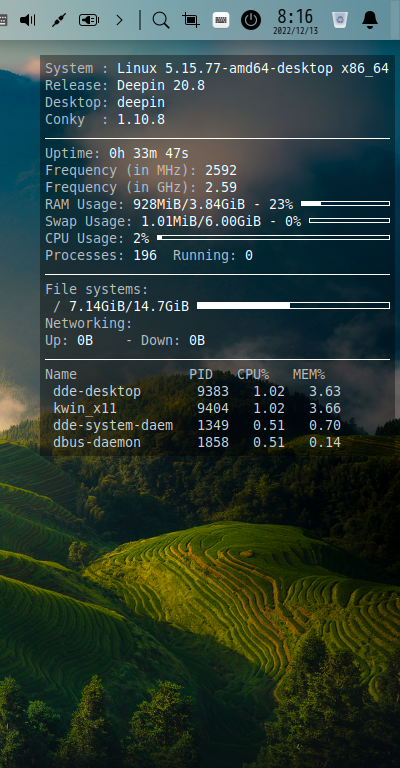The width and height of the screenshot is (400, 768).
Task: Launch the screenshot capture tool icon
Action: (190, 20)
